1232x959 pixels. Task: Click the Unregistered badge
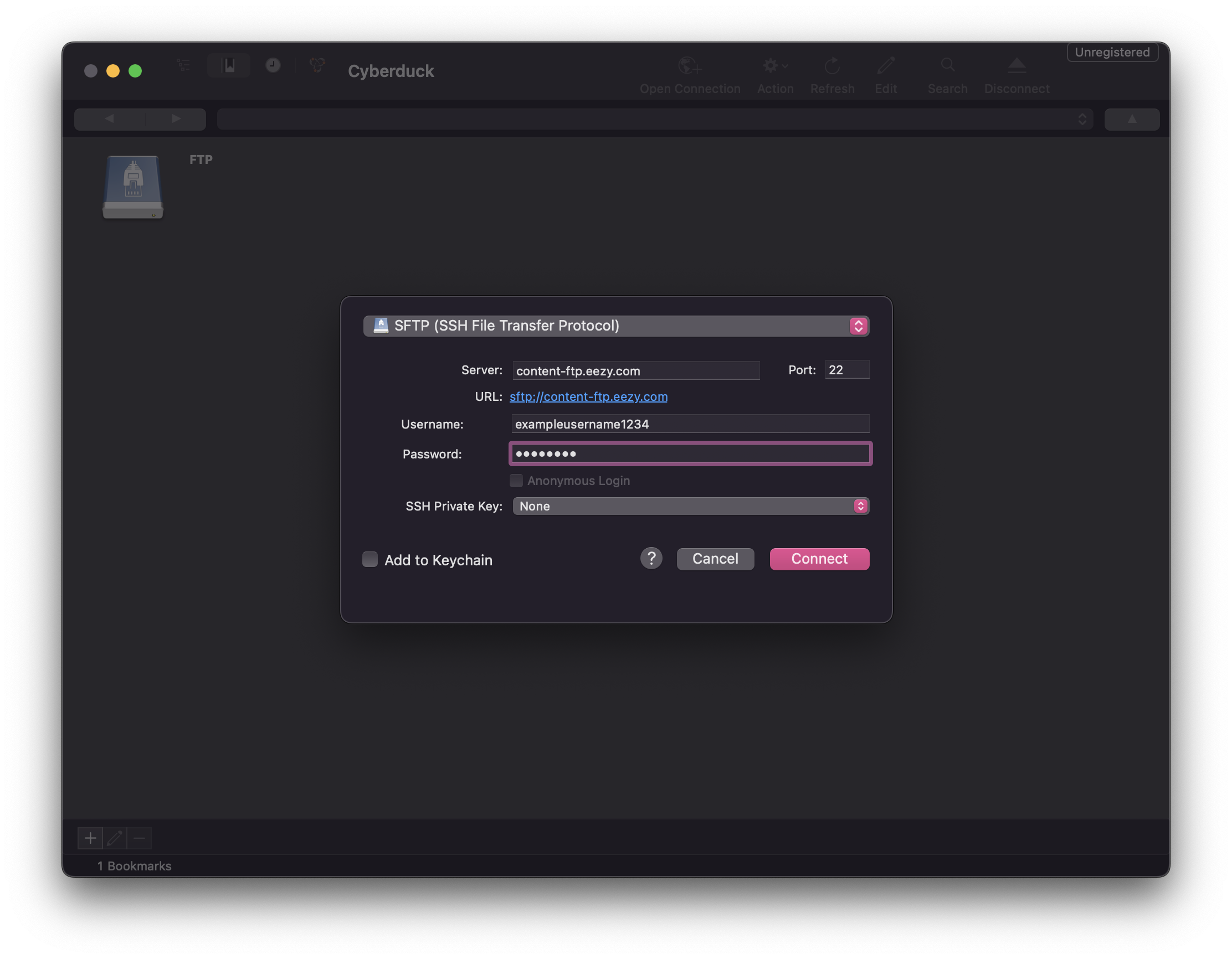click(x=1112, y=52)
